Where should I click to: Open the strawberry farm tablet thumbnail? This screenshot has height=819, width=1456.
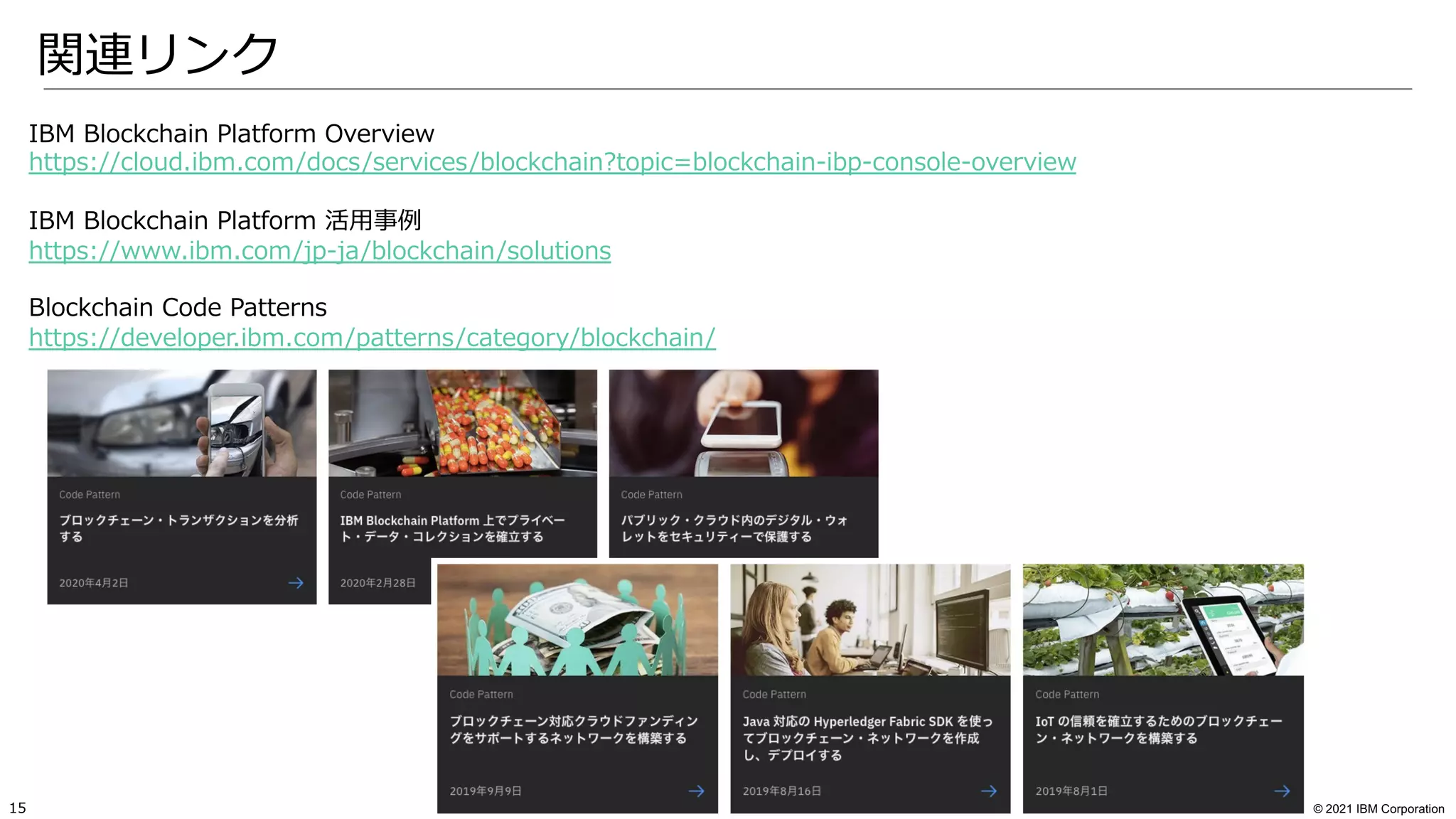(x=1163, y=620)
